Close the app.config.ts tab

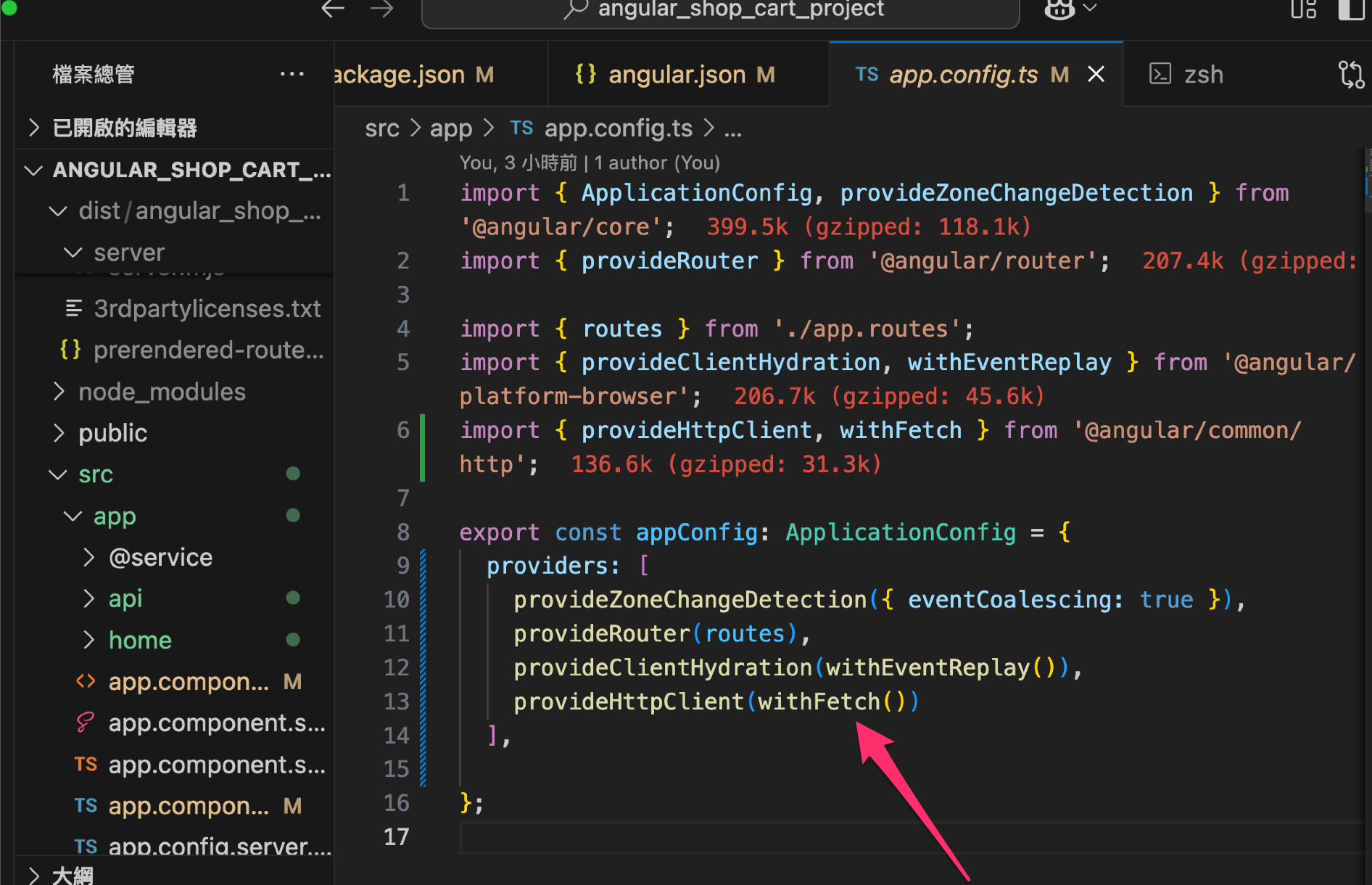1096,74
